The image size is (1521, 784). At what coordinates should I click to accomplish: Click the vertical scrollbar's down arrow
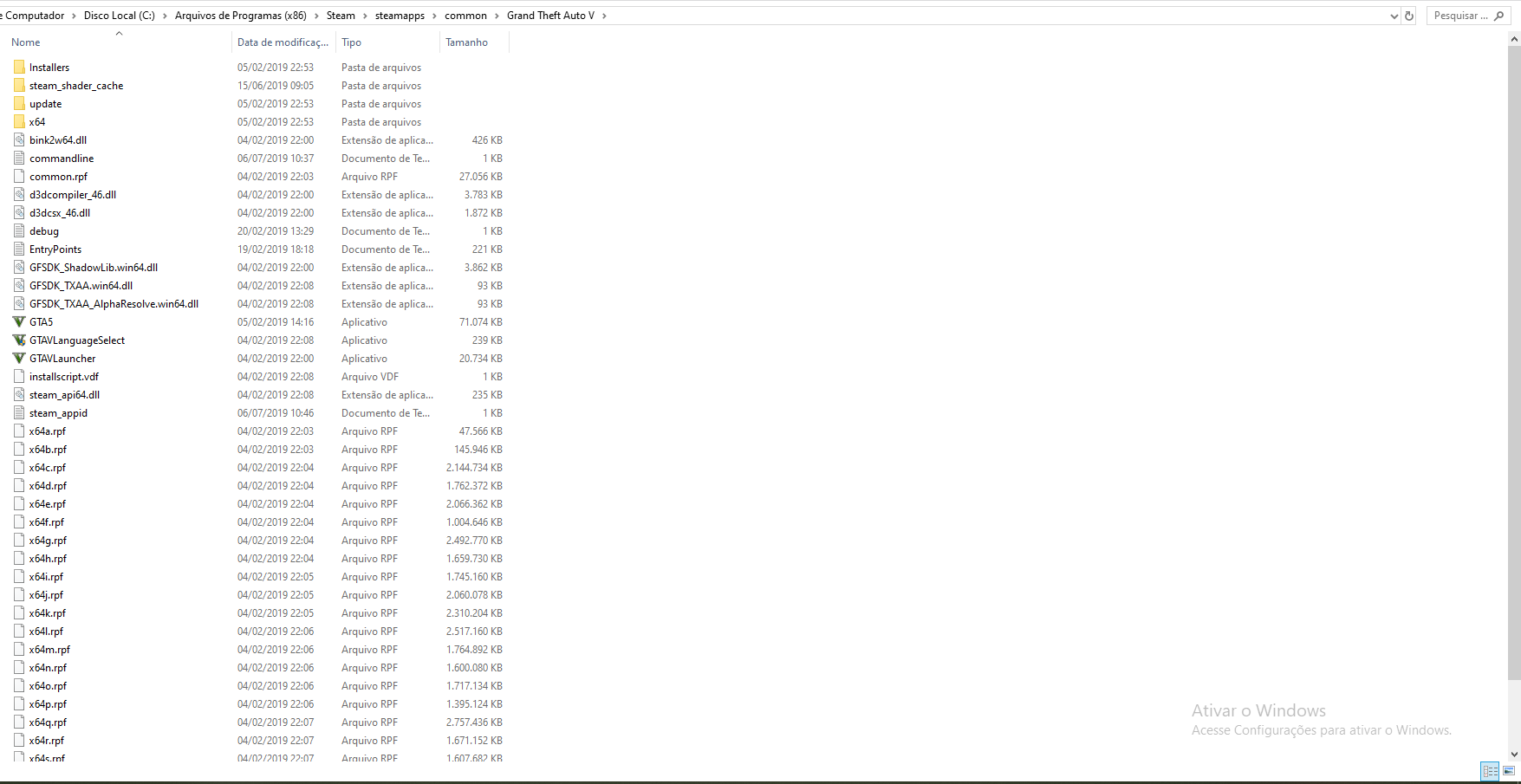[1515, 753]
